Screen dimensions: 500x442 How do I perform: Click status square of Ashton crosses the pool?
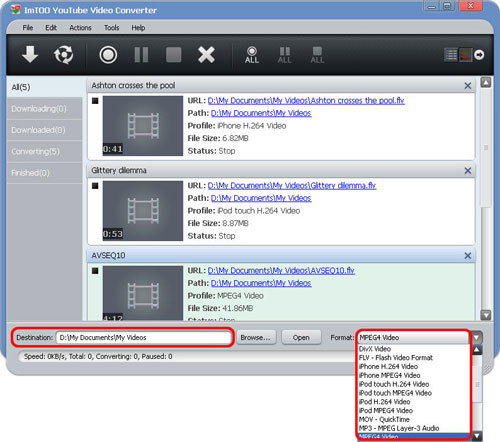95,101
